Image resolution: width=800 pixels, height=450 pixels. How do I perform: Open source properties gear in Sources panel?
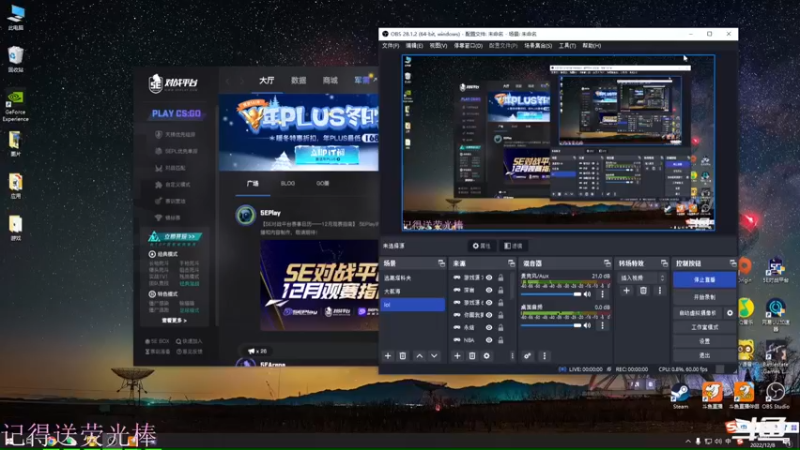(x=487, y=356)
